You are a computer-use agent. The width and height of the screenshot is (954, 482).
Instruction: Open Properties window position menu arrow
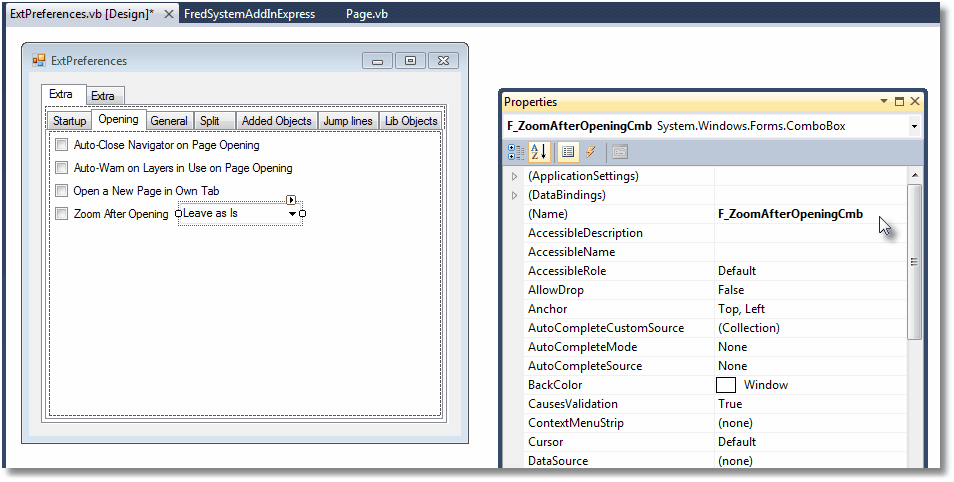[x=884, y=102]
